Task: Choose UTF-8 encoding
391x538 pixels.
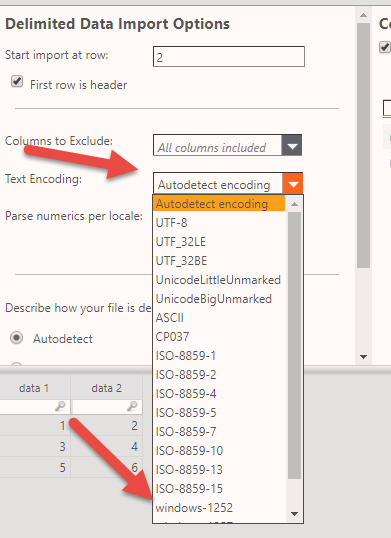Action: click(x=219, y=223)
